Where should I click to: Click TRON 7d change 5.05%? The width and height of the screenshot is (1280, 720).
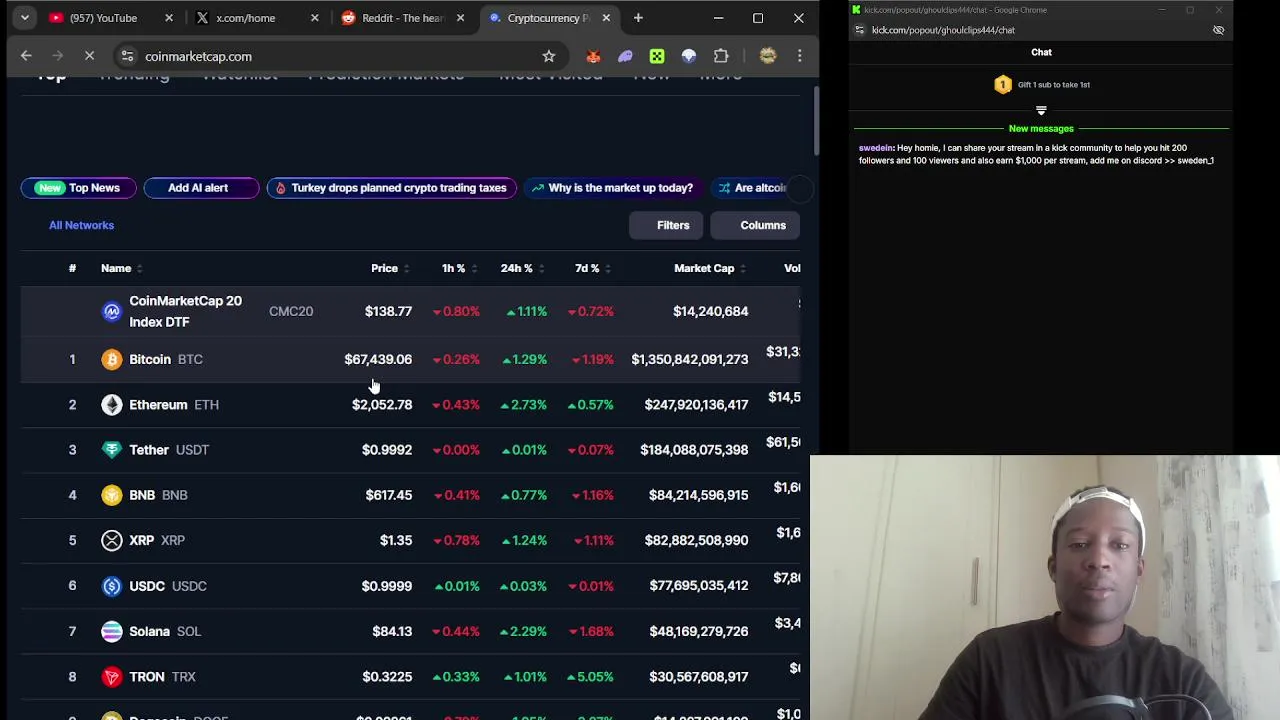click(590, 677)
